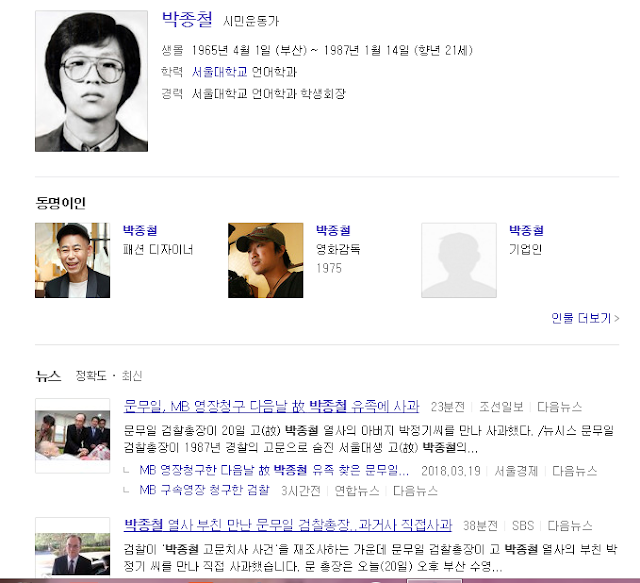Open the 문무일 MB 영장청구 news headline
This screenshot has width=640, height=583.
pos(271,406)
